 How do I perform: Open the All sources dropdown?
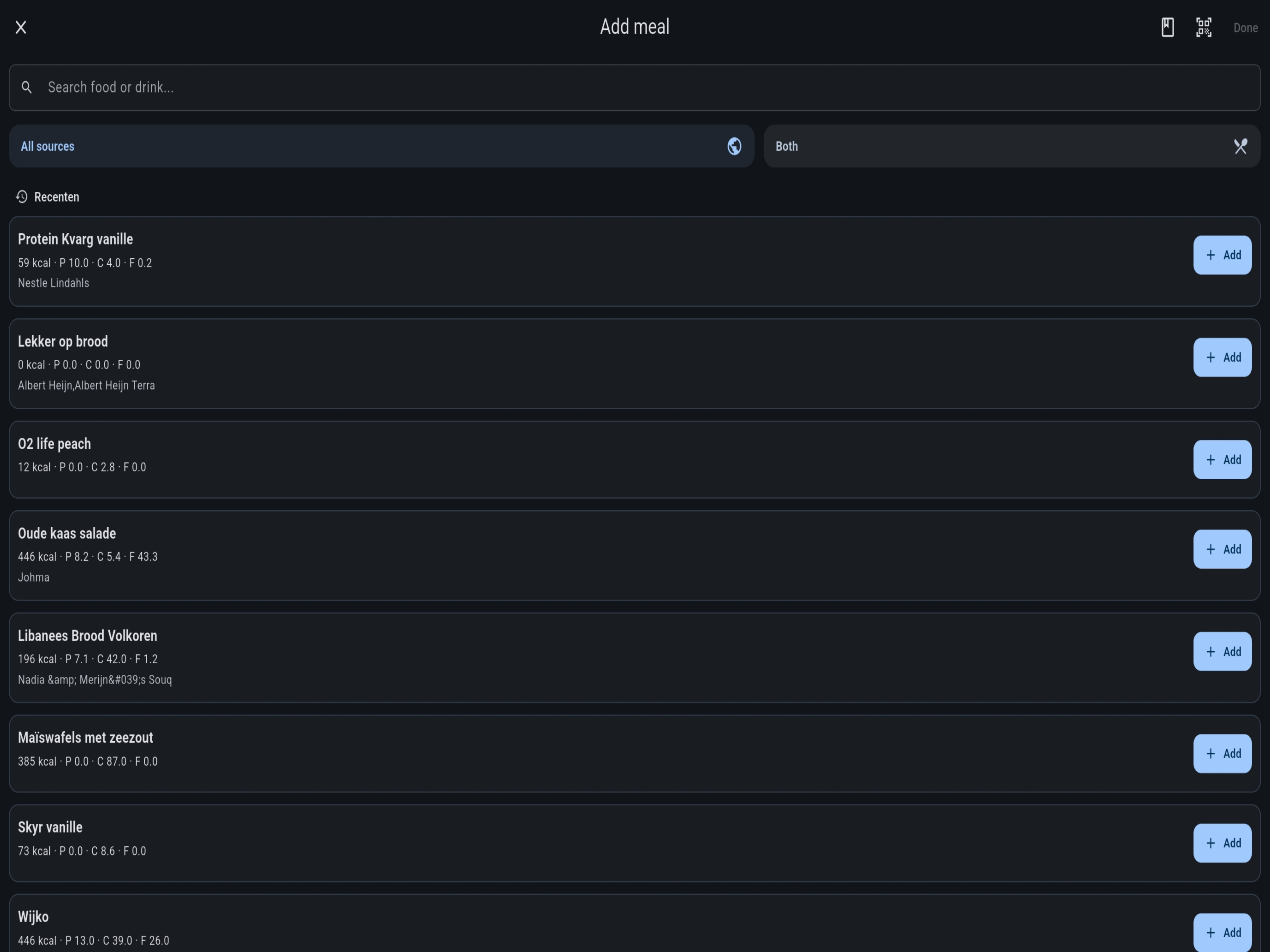(x=381, y=146)
